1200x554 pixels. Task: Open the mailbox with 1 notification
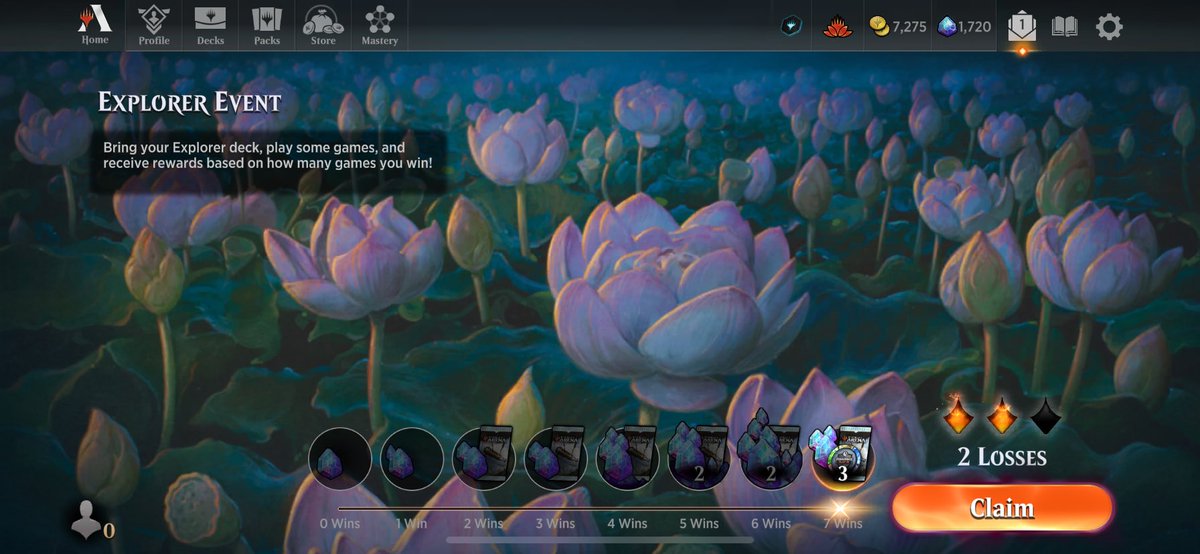(x=1022, y=27)
